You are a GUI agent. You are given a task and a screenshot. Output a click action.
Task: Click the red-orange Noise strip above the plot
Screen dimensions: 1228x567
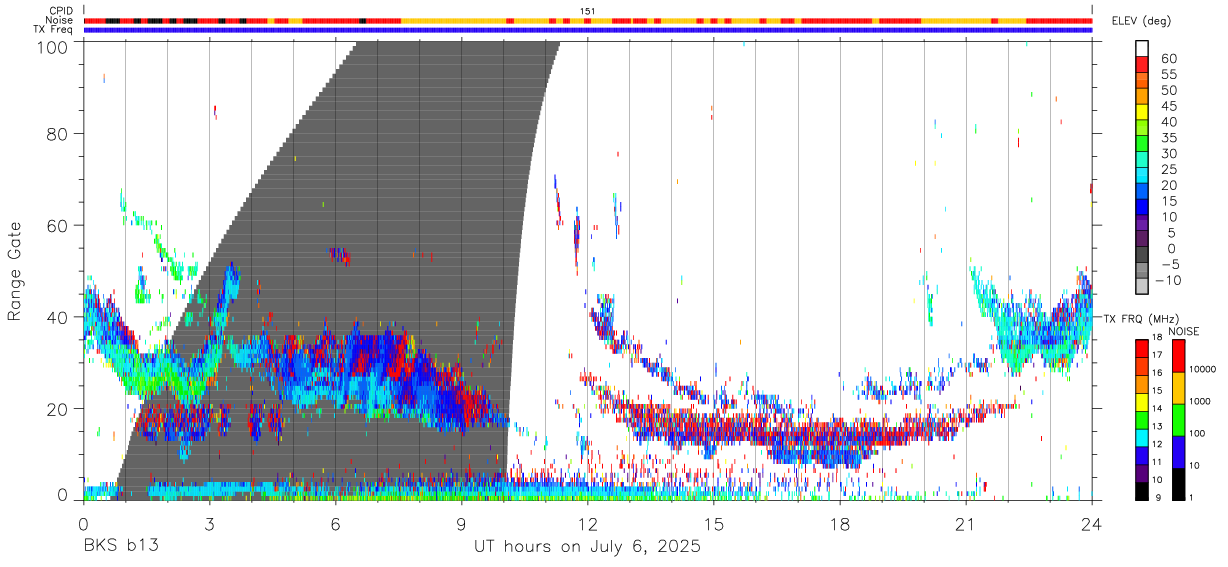point(587,20)
